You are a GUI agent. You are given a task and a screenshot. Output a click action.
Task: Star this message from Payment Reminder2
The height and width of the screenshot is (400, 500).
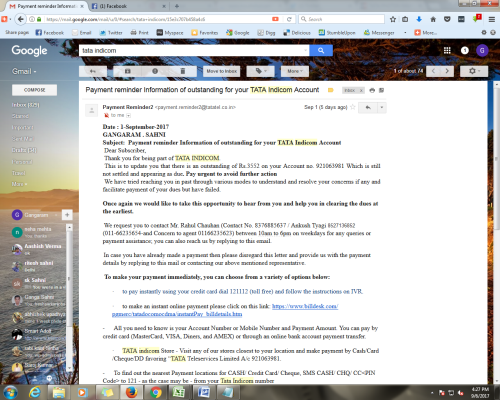pyautogui.click(x=353, y=107)
